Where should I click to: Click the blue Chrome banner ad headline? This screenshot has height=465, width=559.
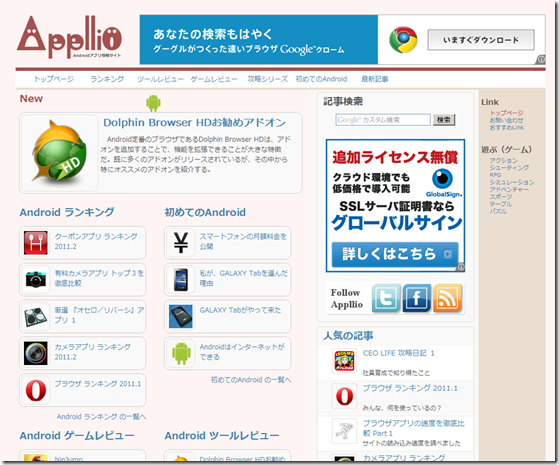pos(213,34)
